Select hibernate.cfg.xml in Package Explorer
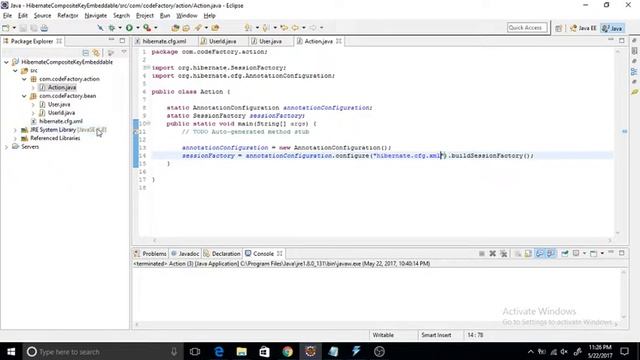This screenshot has width=640, height=360. click(60, 121)
